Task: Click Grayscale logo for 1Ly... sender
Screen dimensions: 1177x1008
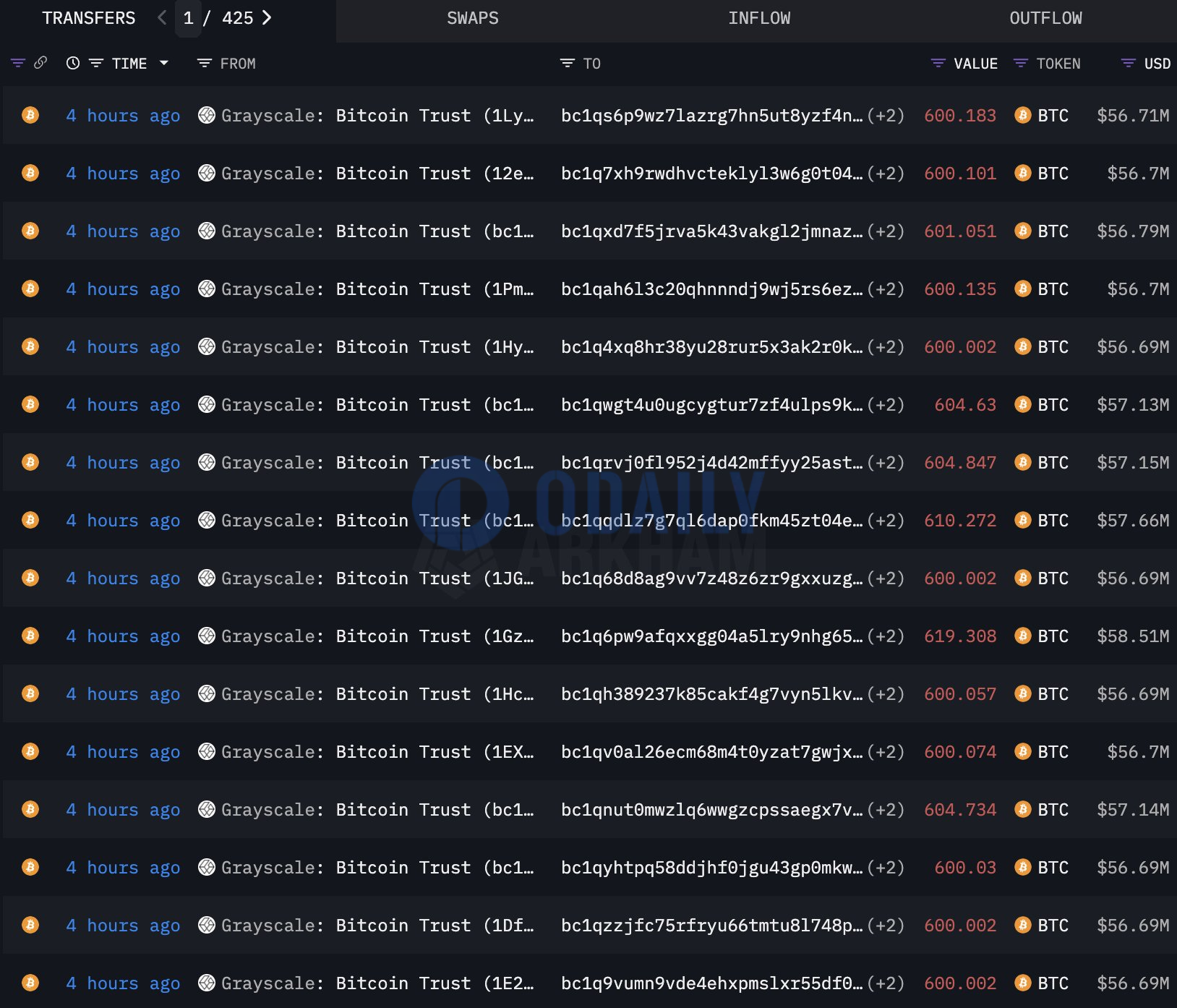Action: (207, 115)
